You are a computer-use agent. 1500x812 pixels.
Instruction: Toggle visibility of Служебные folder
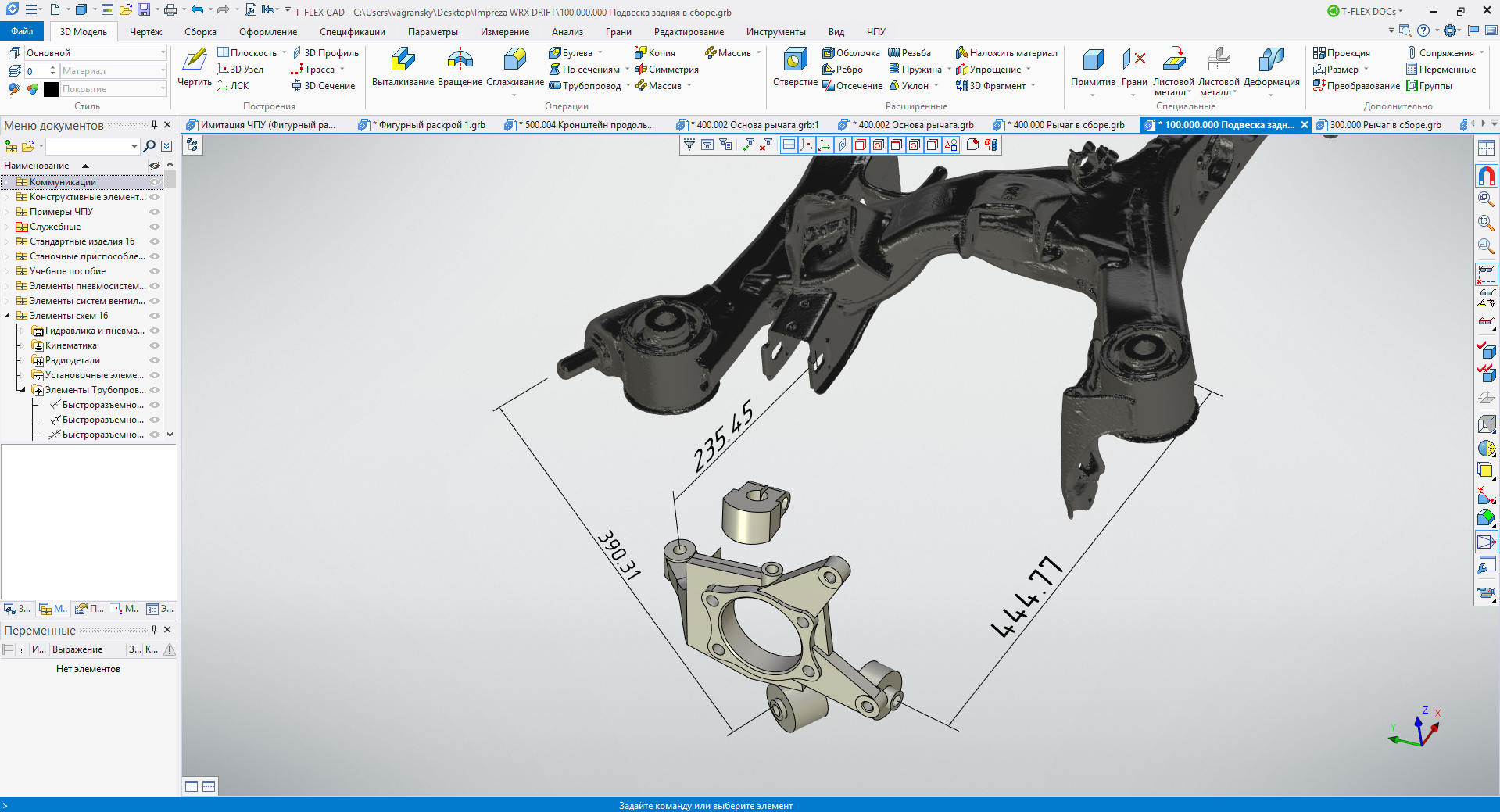[155, 227]
